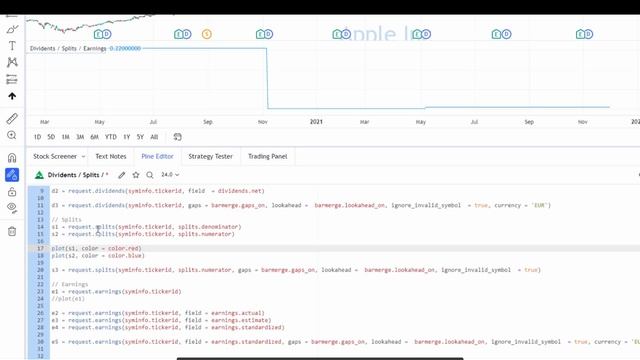The width and height of the screenshot is (640, 360).
Task: Click line number 20 in gutter
Action: (x=40, y=270)
